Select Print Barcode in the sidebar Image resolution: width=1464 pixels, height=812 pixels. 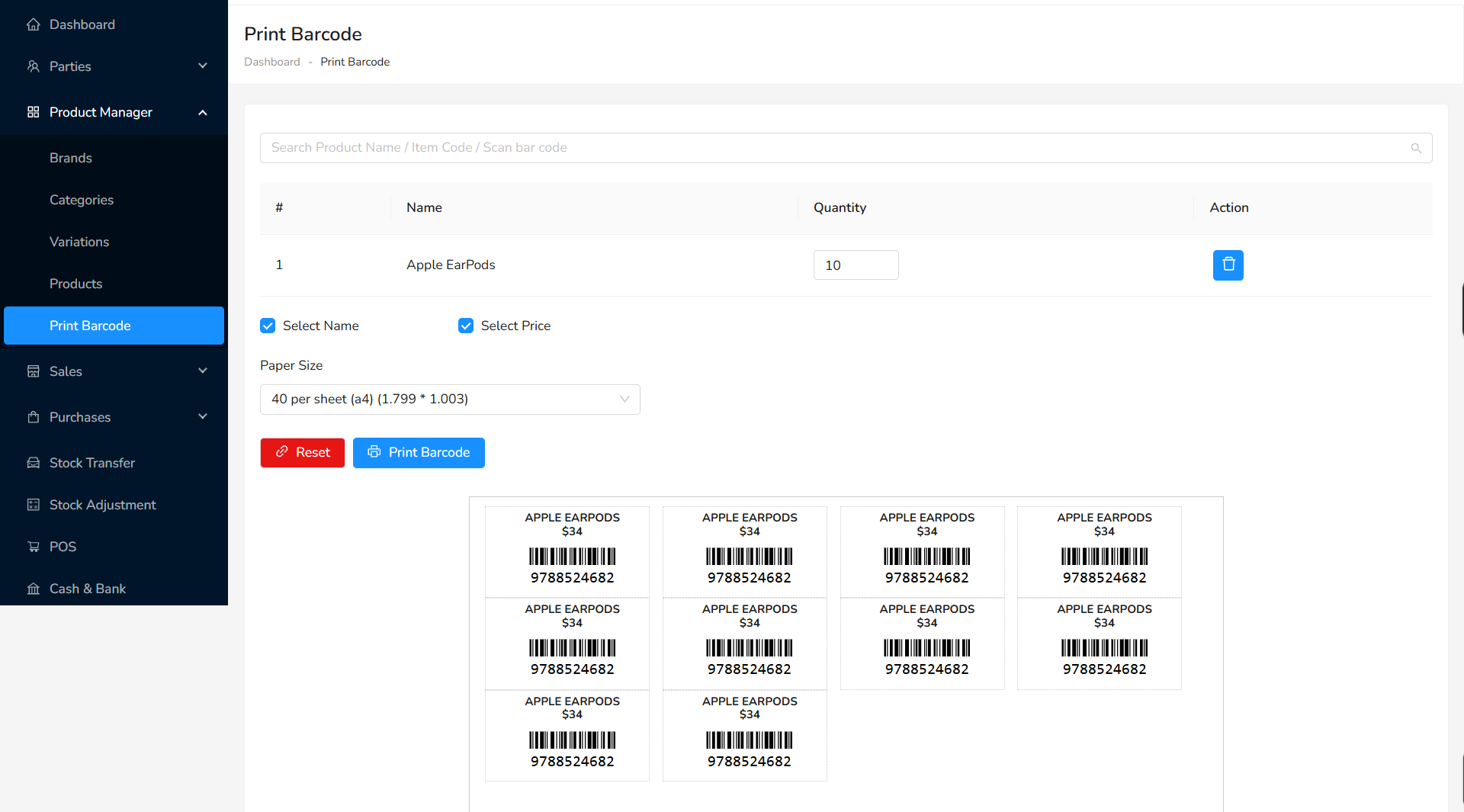(x=114, y=326)
